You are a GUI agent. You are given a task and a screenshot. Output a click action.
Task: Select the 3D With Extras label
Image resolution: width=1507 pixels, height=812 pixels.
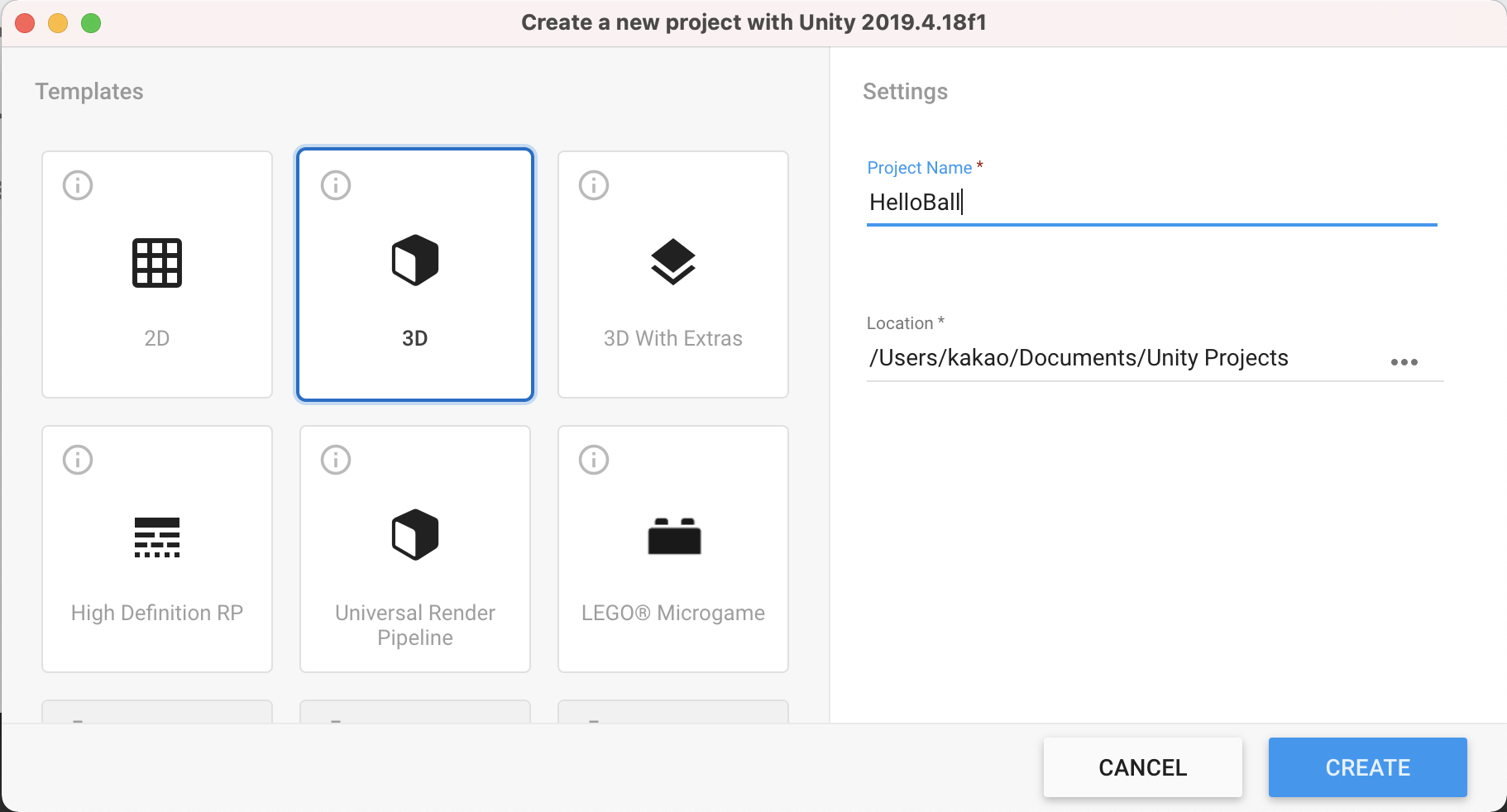tap(673, 338)
